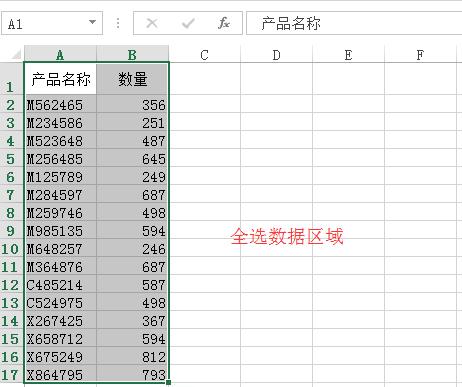
Task: Select row 17 header
Action: point(12,374)
